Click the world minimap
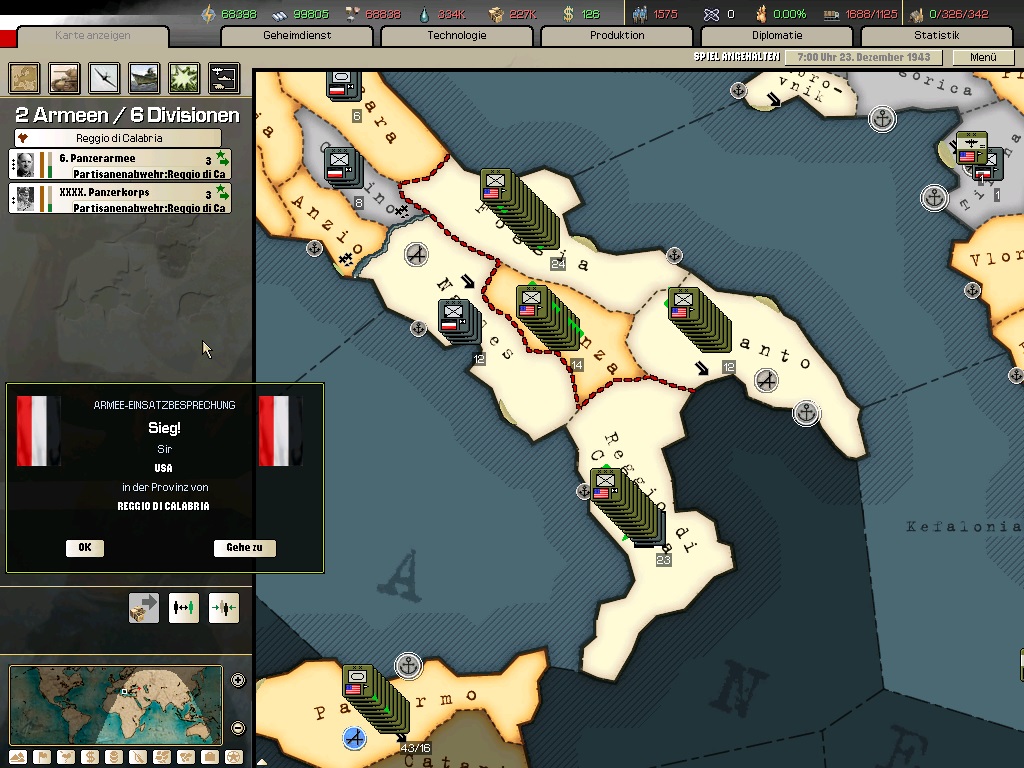The height and width of the screenshot is (768, 1024). 116,705
